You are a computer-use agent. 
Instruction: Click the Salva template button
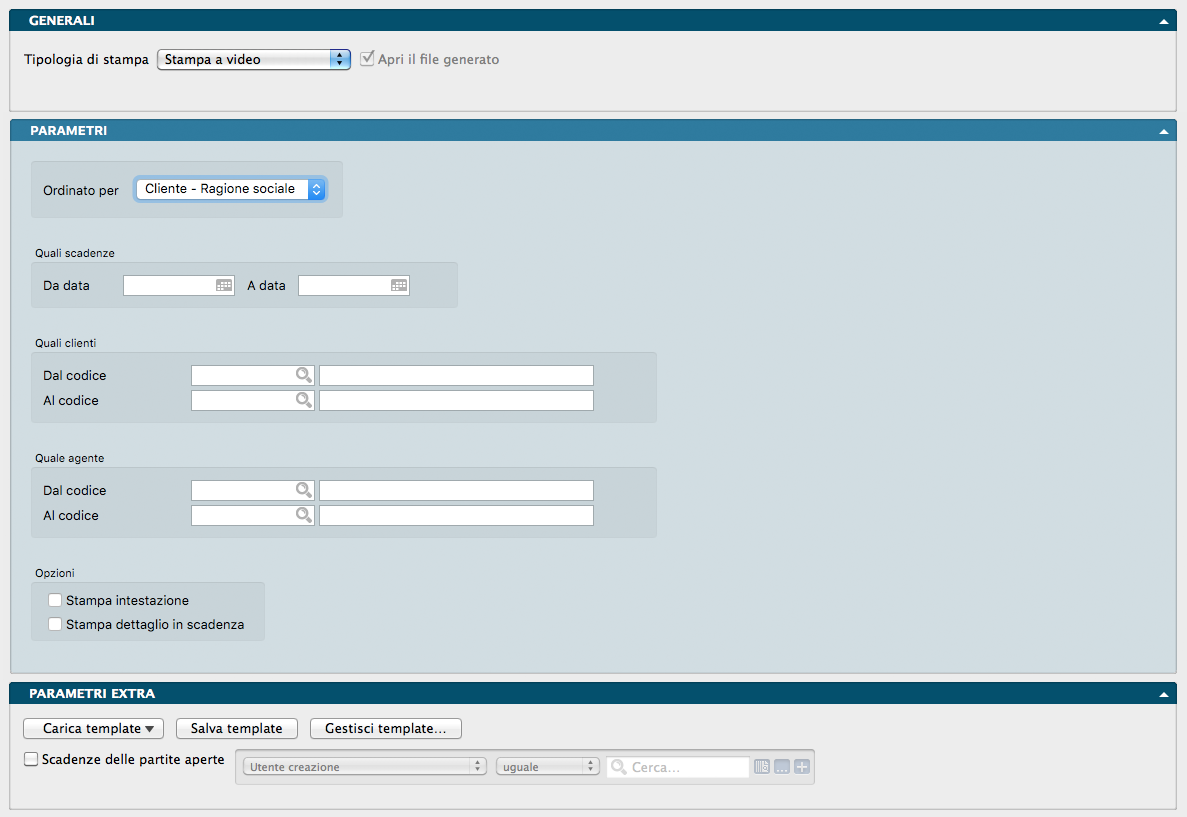point(237,729)
